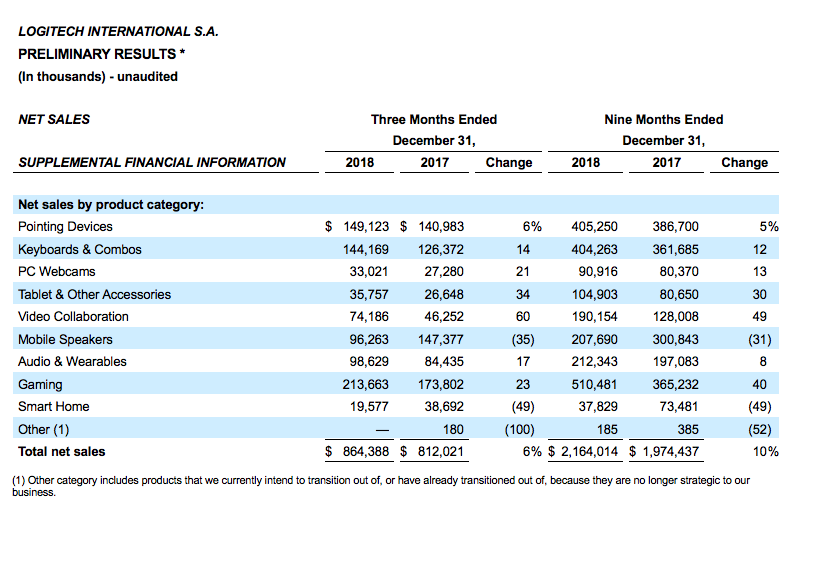The height and width of the screenshot is (563, 824).
Task: Click the LOGITECH INTERNATIONAL S.A. heading
Action: (118, 32)
